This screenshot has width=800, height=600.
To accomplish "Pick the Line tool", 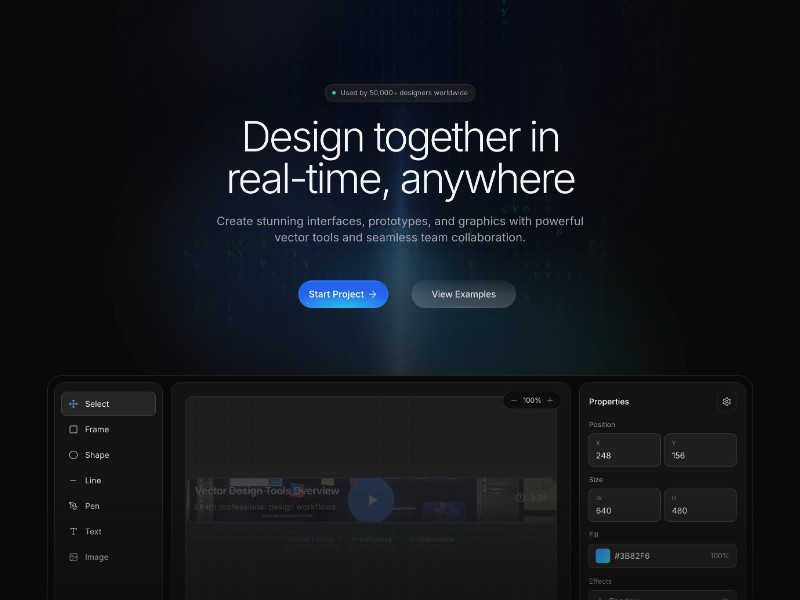I will [91, 480].
